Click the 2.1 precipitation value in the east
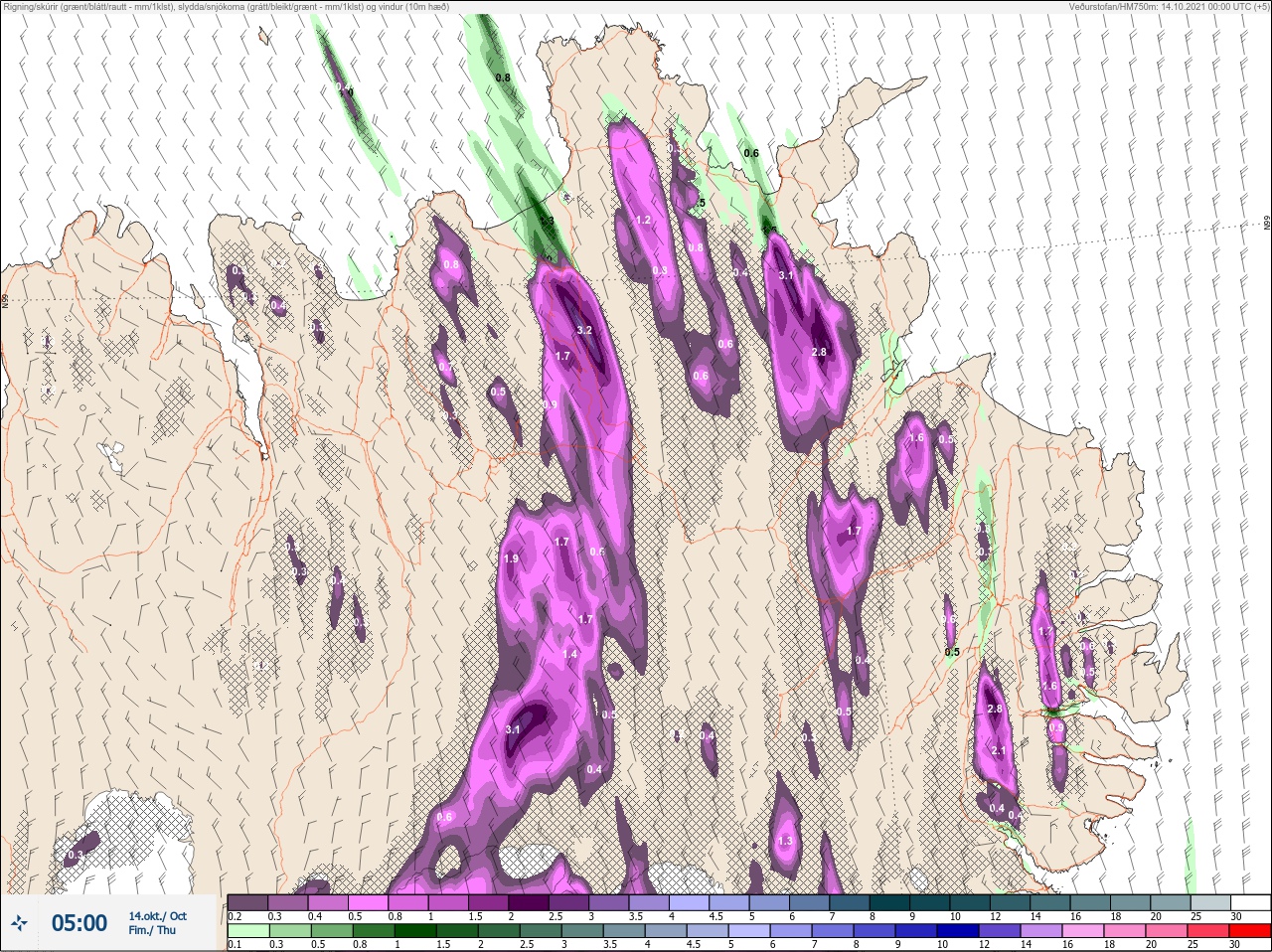Viewport: 1272px width, 952px height. tap(1000, 751)
